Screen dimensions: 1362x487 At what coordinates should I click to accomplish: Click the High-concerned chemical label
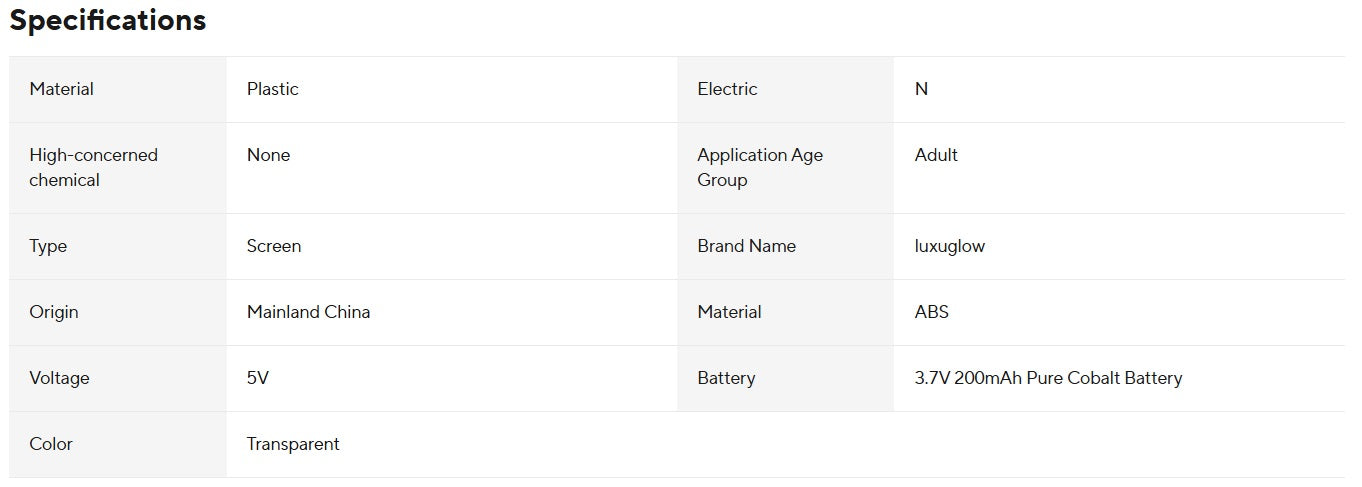tap(93, 167)
